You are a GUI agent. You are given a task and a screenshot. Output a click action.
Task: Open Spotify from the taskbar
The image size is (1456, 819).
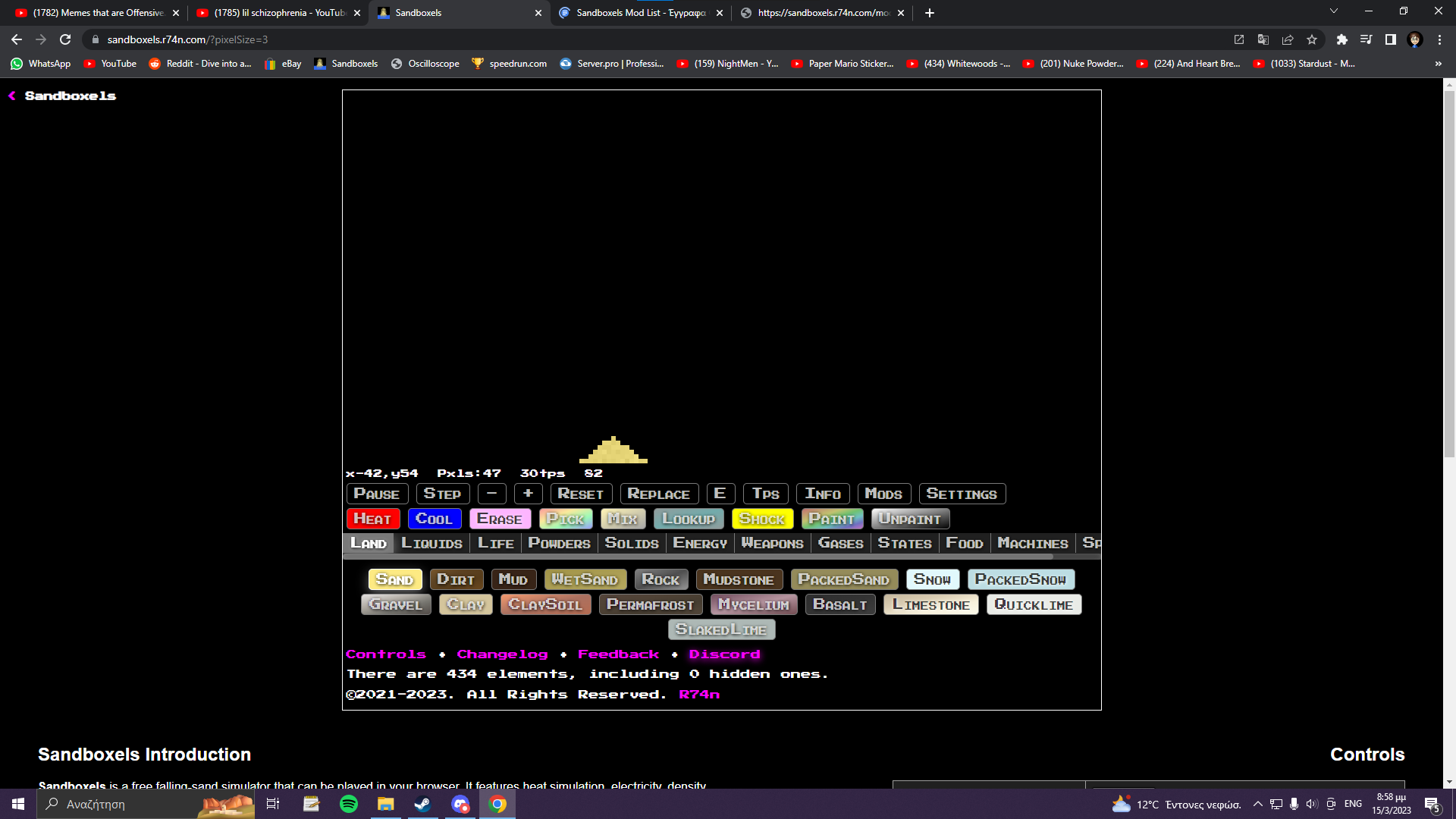coord(348,803)
